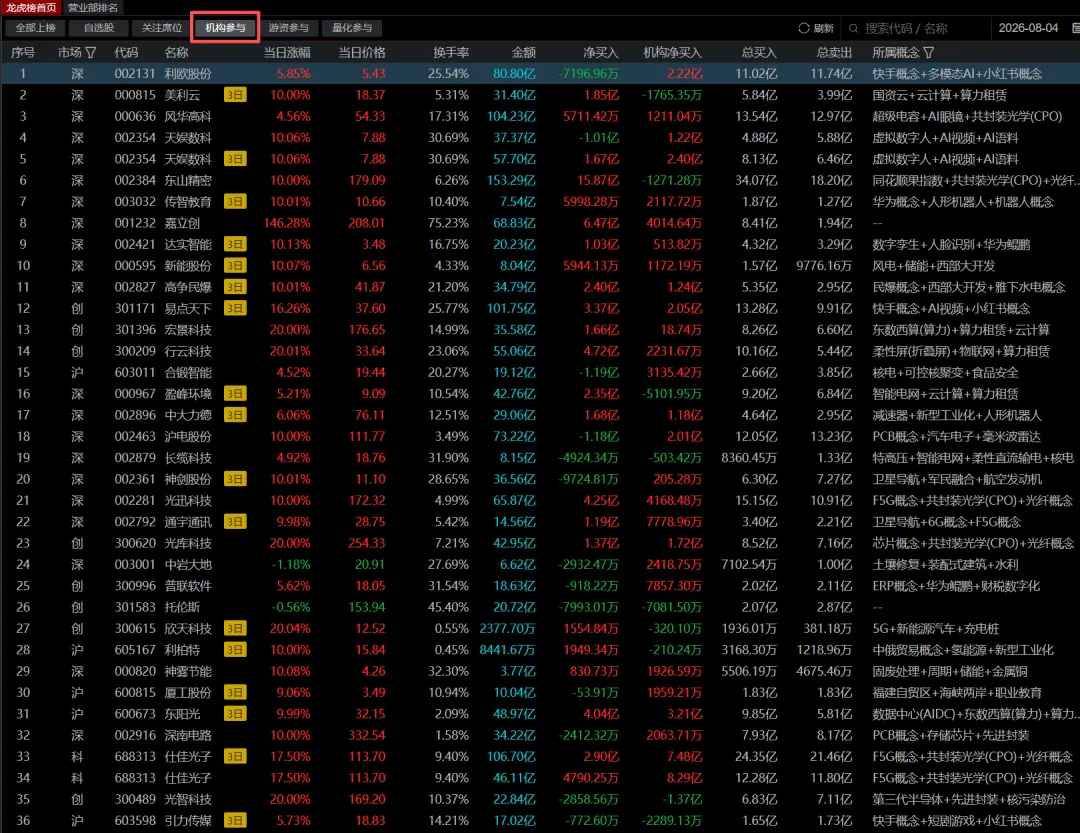Viewport: 1080px width, 833px height.
Task: Open the 2026-08-04 date picker
Action: 1028,28
